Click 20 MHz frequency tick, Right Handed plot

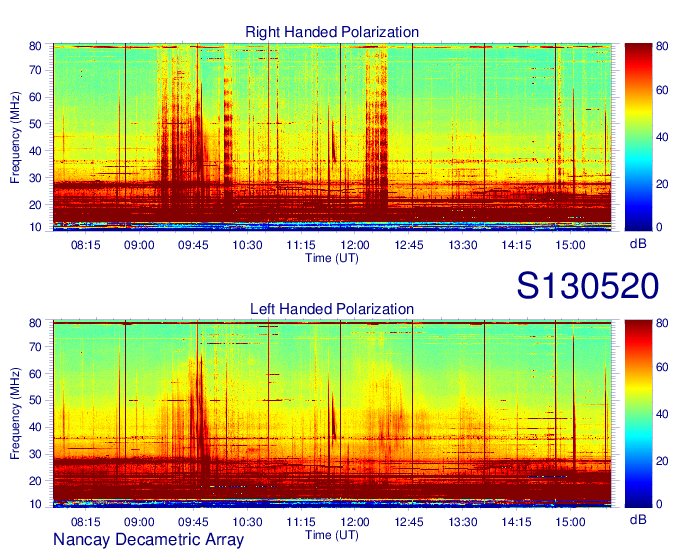point(35,205)
